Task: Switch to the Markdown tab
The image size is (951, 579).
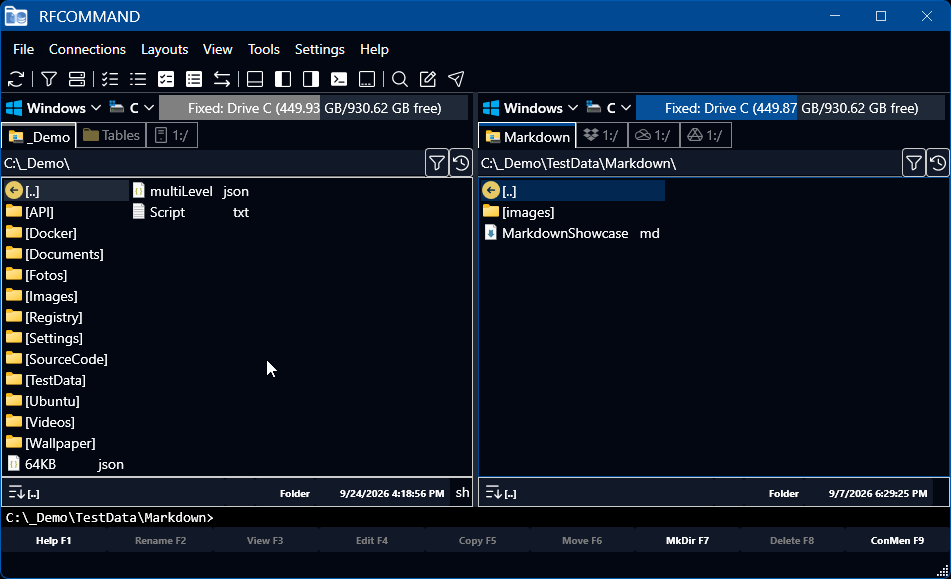Action: (527, 136)
